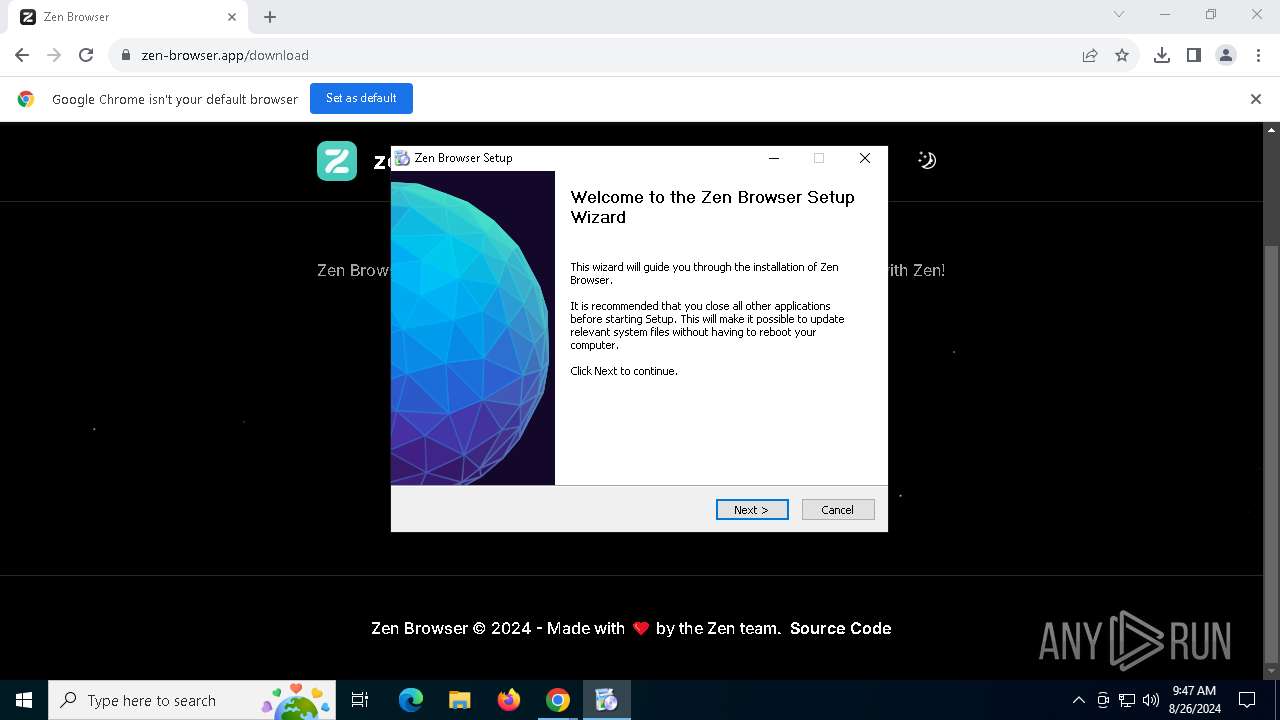The image size is (1280, 720).
Task: Launch Firefox from taskbar
Action: 509,700
